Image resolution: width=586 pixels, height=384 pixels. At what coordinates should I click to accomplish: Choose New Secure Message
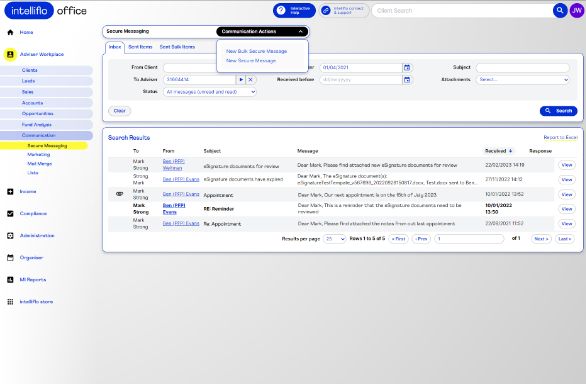(x=251, y=61)
